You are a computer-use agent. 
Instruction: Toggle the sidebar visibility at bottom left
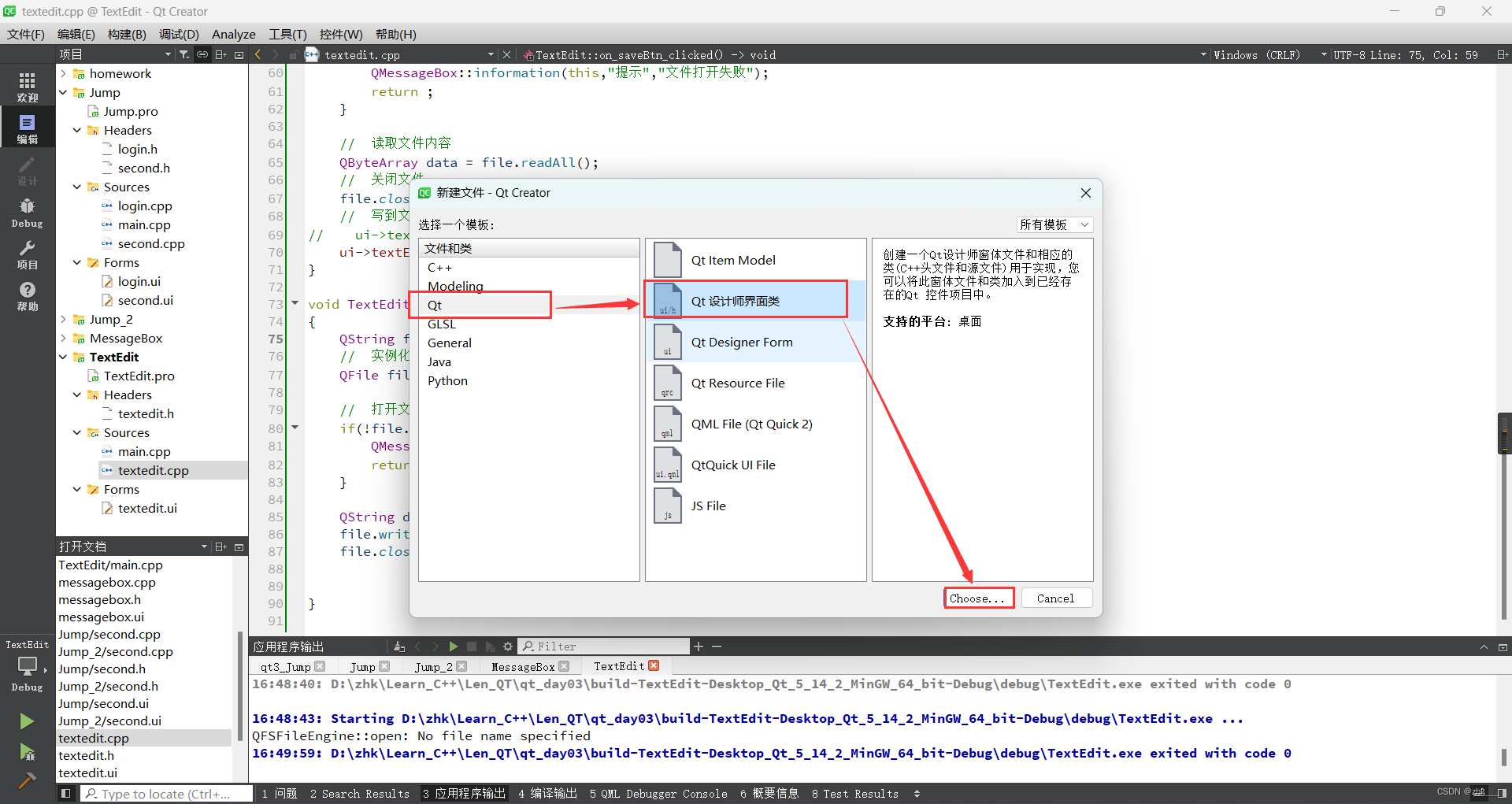[x=66, y=794]
